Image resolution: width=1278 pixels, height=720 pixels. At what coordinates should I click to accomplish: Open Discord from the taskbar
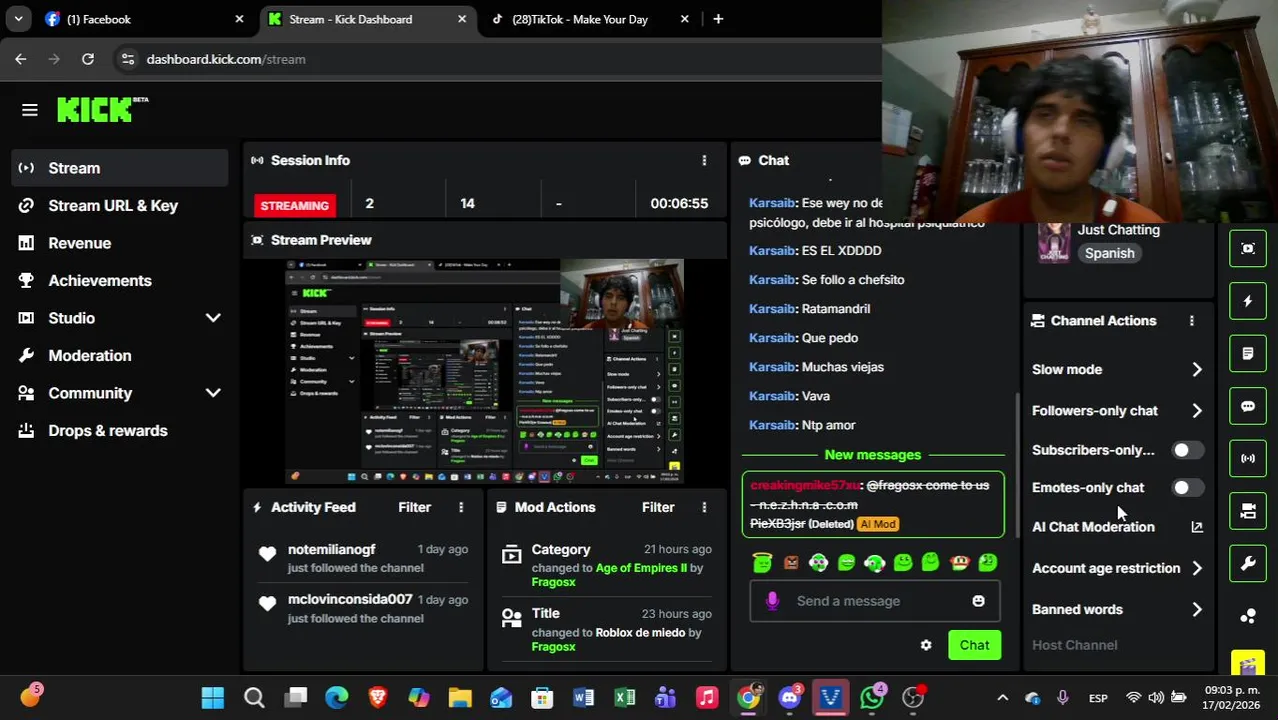(790, 697)
